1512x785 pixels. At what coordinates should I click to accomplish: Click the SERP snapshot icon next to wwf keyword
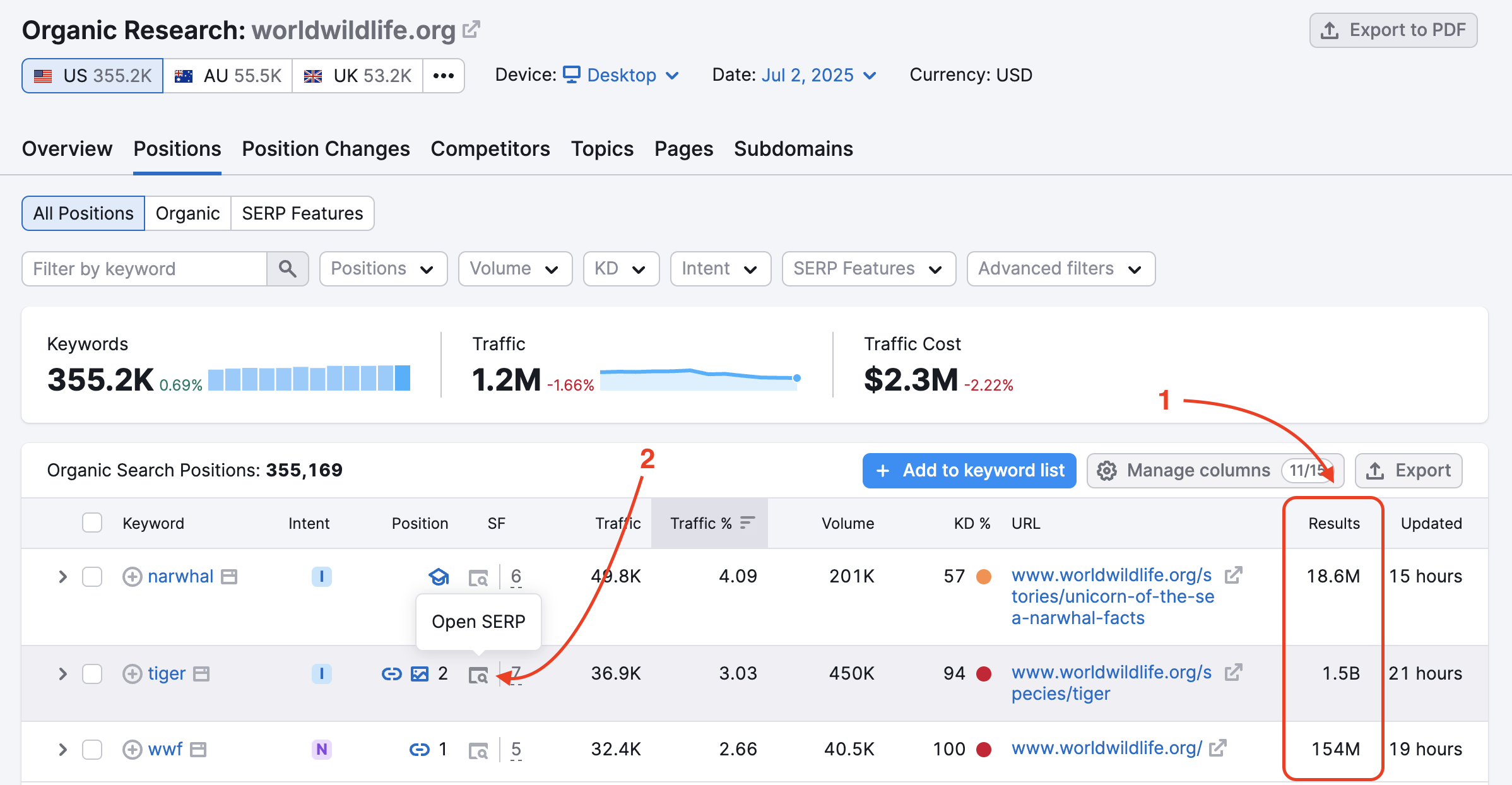click(198, 750)
